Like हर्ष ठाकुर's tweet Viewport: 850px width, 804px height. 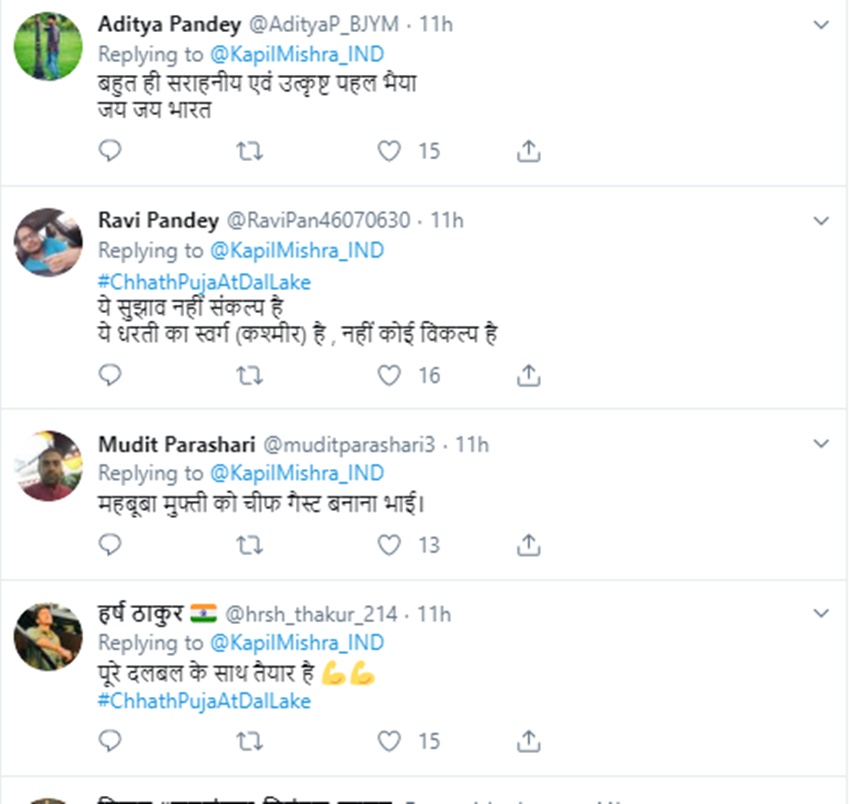click(x=389, y=741)
